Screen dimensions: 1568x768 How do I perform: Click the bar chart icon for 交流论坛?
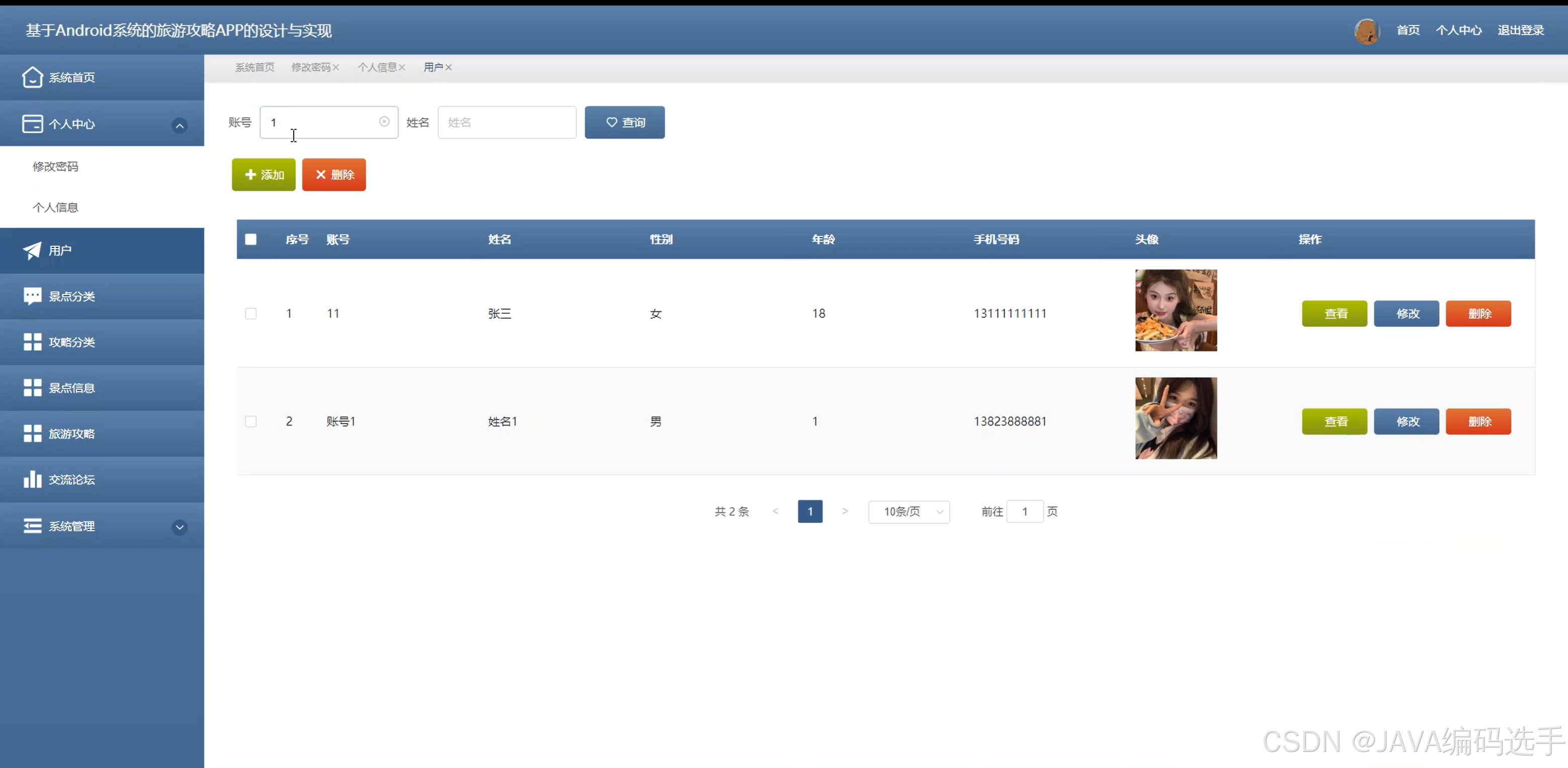click(x=32, y=479)
